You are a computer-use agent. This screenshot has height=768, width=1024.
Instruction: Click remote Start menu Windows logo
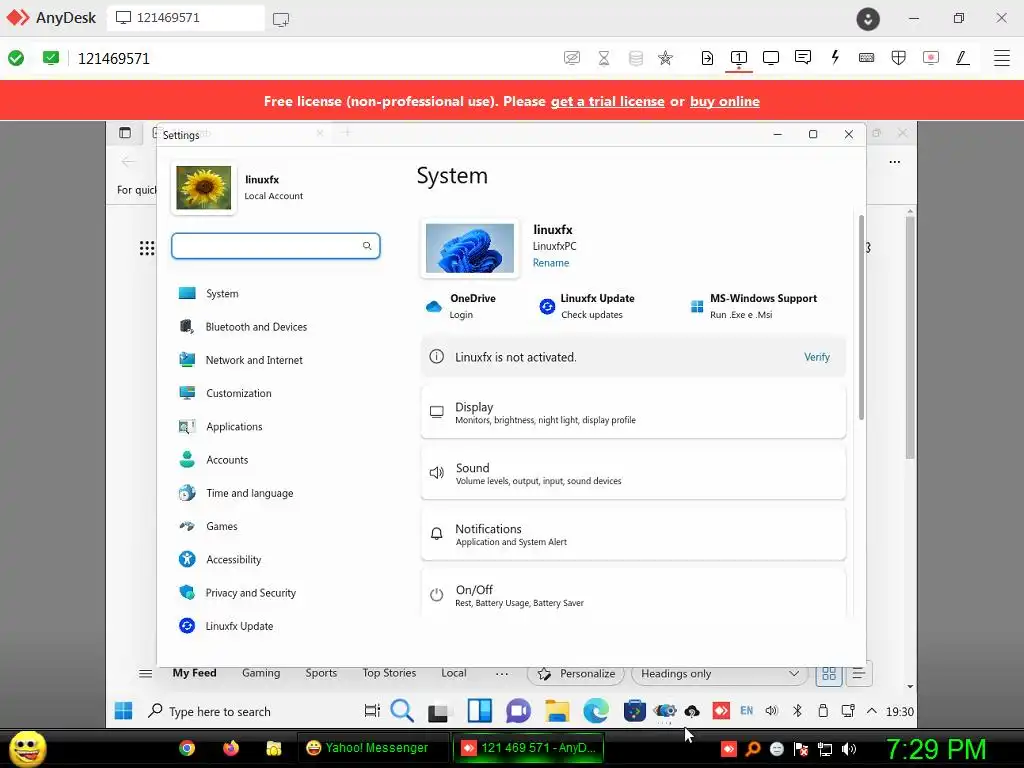[x=123, y=711]
